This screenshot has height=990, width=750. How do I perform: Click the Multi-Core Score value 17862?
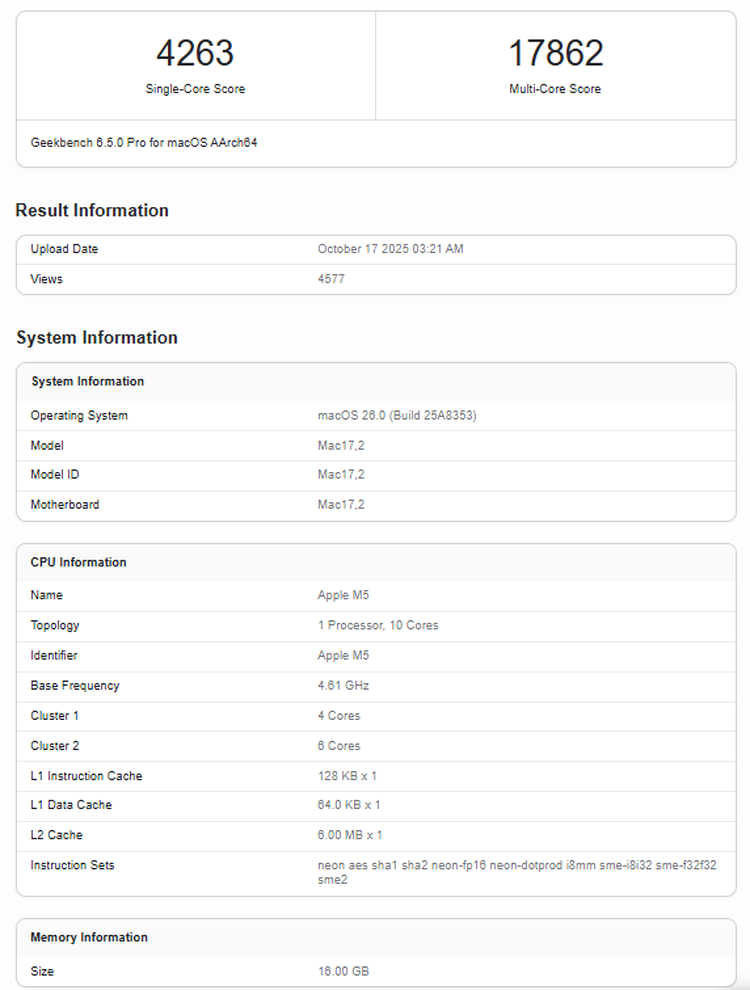(555, 53)
